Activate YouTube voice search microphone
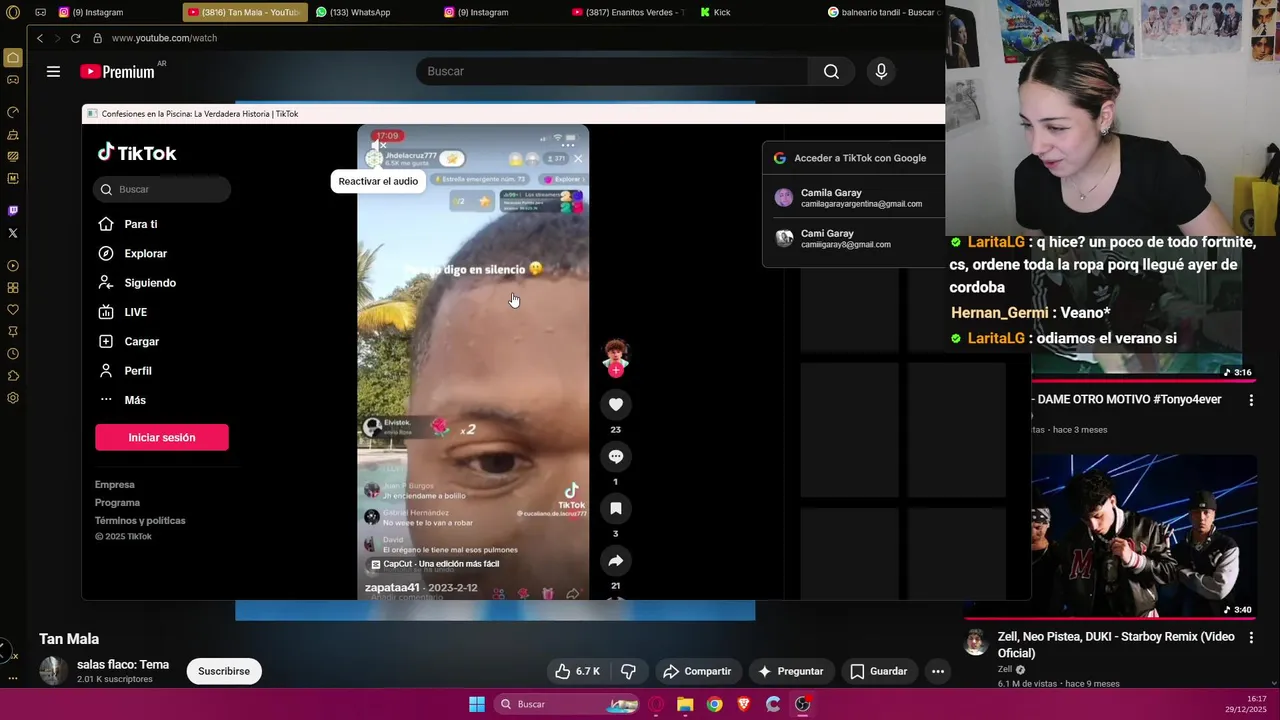This screenshot has height=720, width=1280. [881, 71]
